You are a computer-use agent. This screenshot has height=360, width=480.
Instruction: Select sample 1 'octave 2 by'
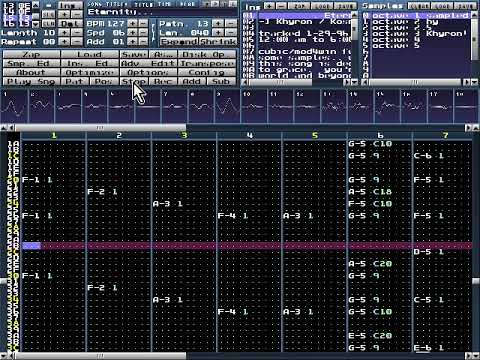click(x=416, y=22)
